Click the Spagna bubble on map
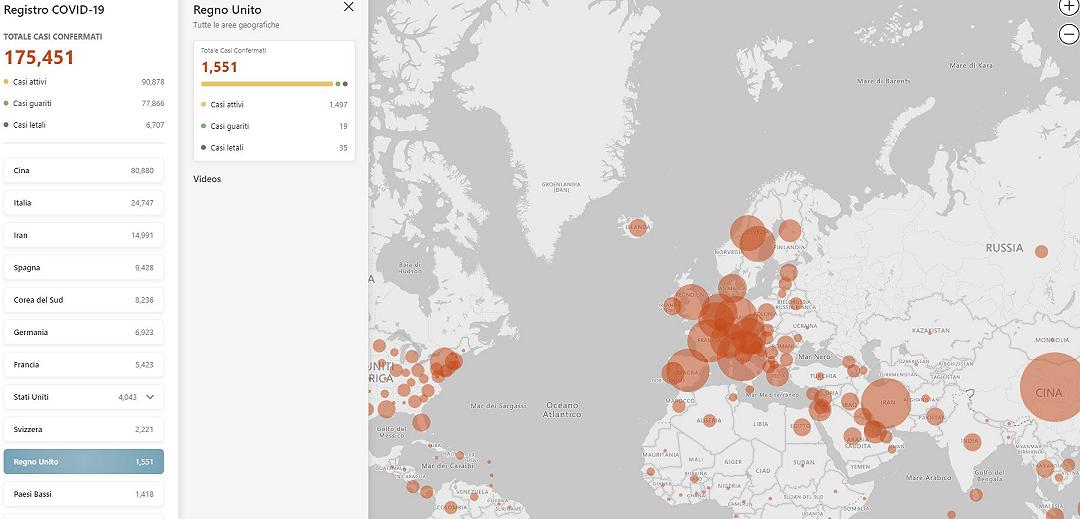Screen dimensions: 1080x519 click(688, 370)
